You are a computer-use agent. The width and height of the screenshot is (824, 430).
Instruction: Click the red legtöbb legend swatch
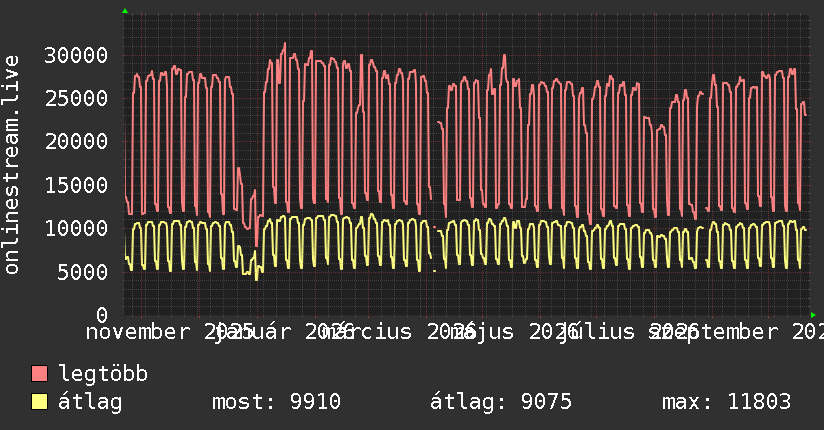tap(39, 374)
